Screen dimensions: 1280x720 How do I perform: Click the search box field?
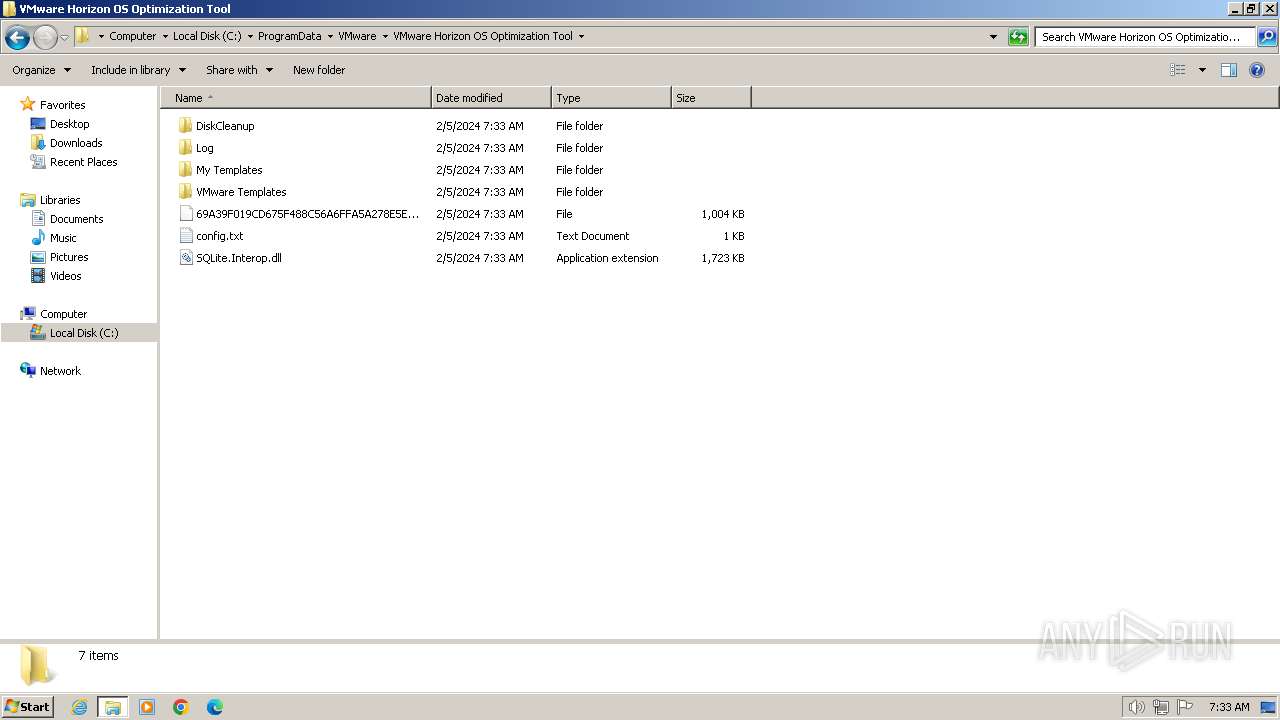tap(1144, 37)
